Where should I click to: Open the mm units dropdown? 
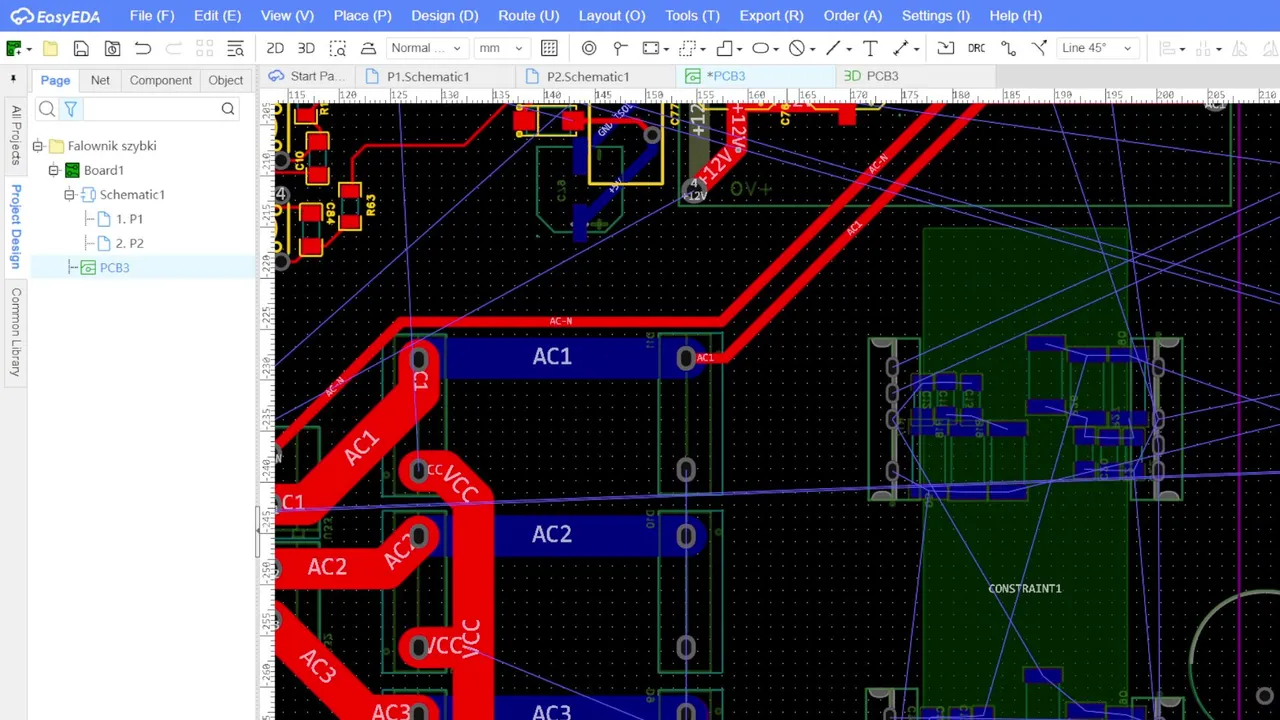pyautogui.click(x=500, y=48)
